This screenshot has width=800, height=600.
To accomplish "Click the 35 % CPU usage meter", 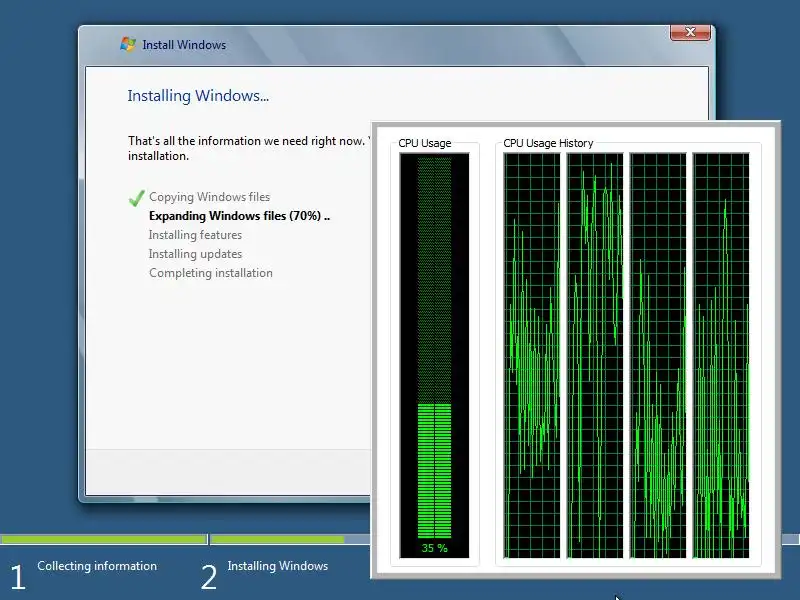I will [434, 355].
